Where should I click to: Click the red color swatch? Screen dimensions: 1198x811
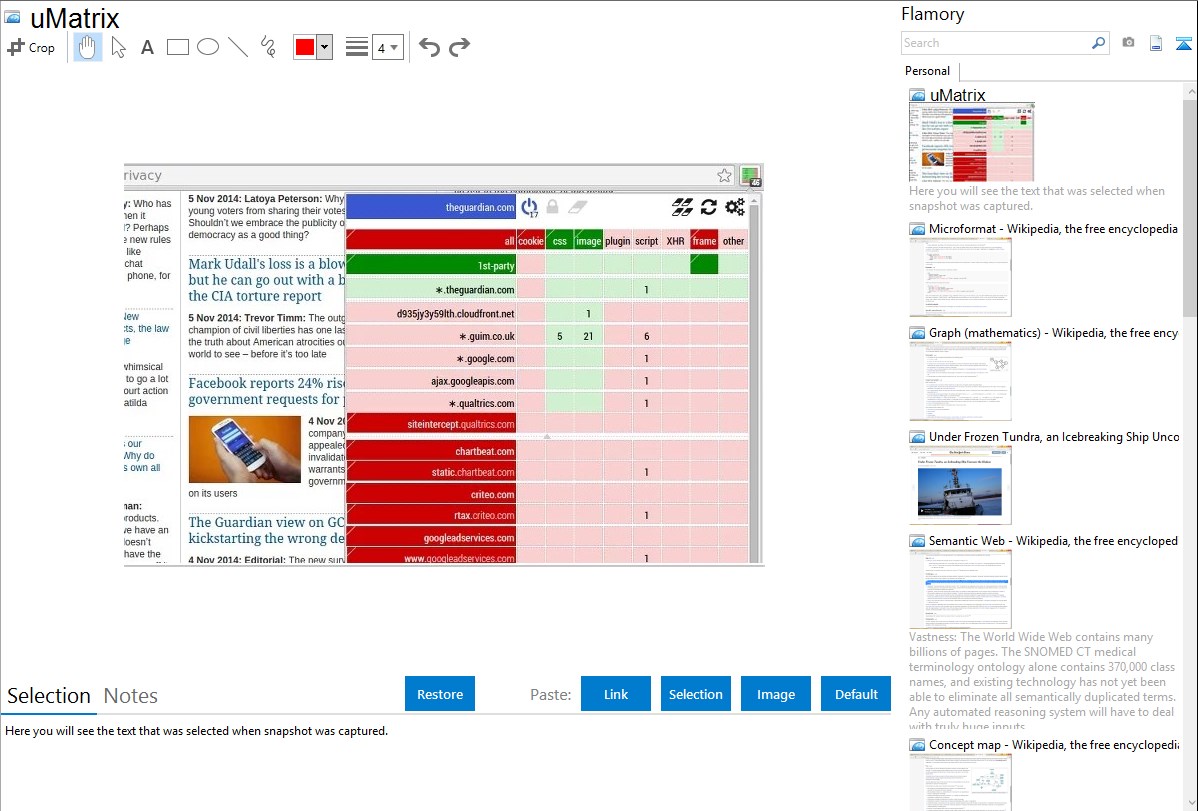(x=305, y=47)
